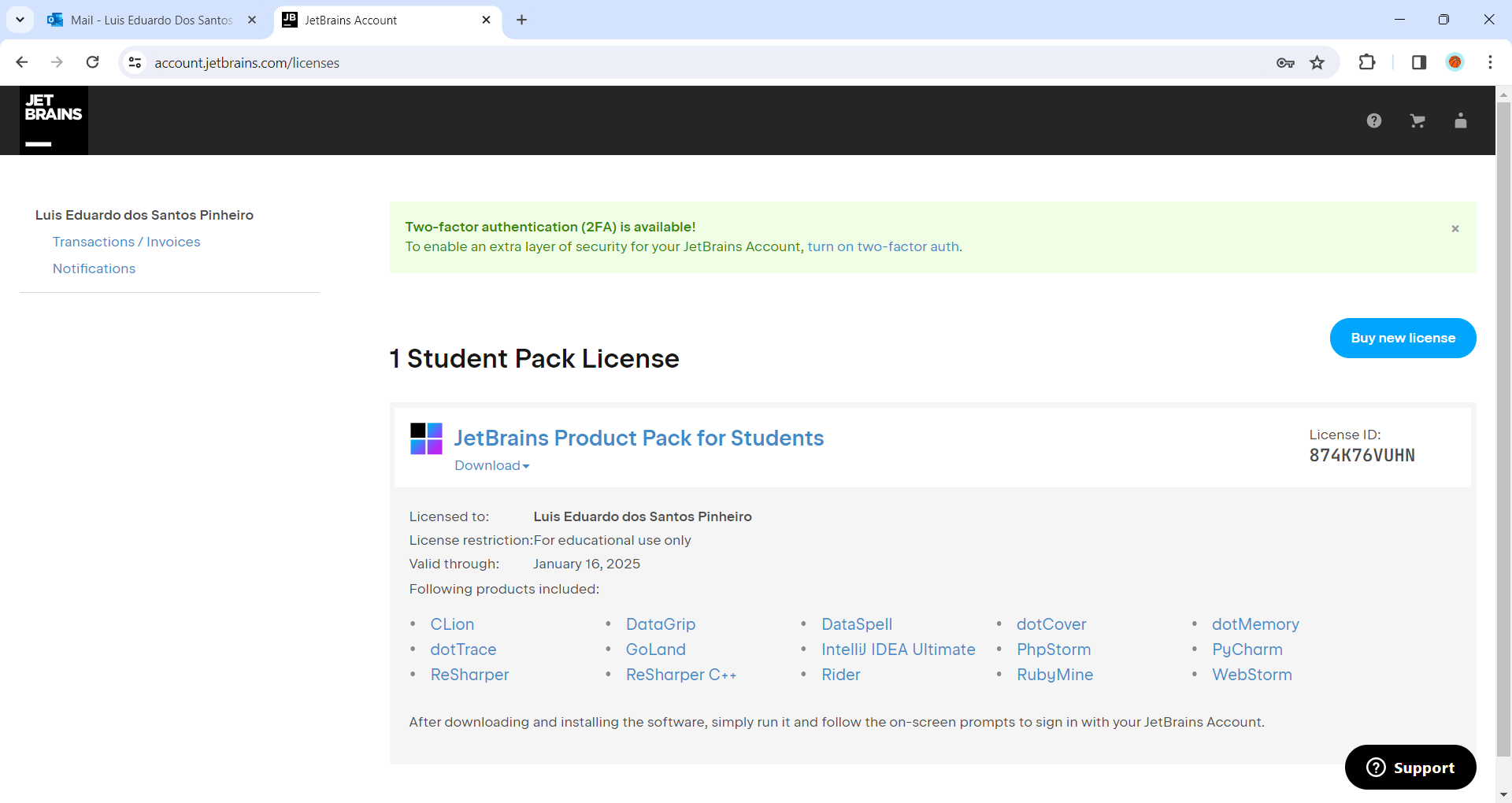Viewport: 1512px width, 803px height.
Task: Open the Extensions puzzle icon
Action: pos(1367,62)
